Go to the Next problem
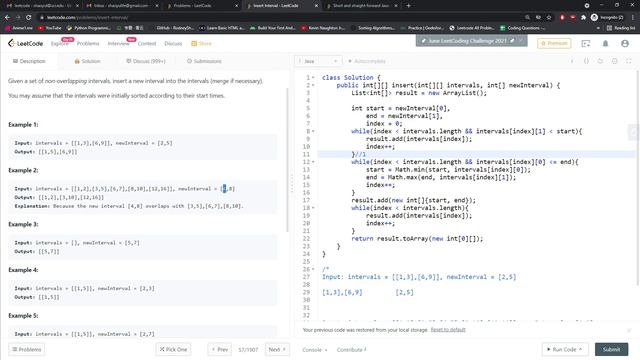Screen dimensions: 640x360 277,349
